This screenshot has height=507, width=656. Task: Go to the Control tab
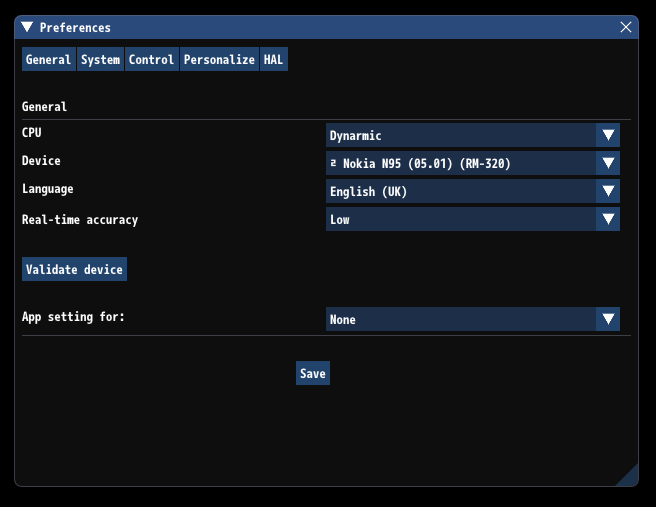151,59
